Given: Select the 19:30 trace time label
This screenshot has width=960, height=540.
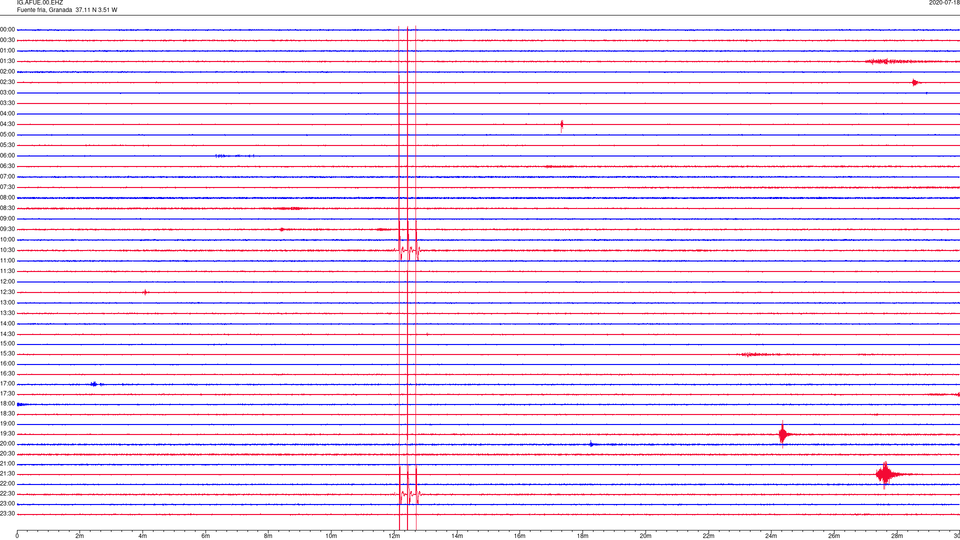Looking at the screenshot, I should click(x=8, y=434).
